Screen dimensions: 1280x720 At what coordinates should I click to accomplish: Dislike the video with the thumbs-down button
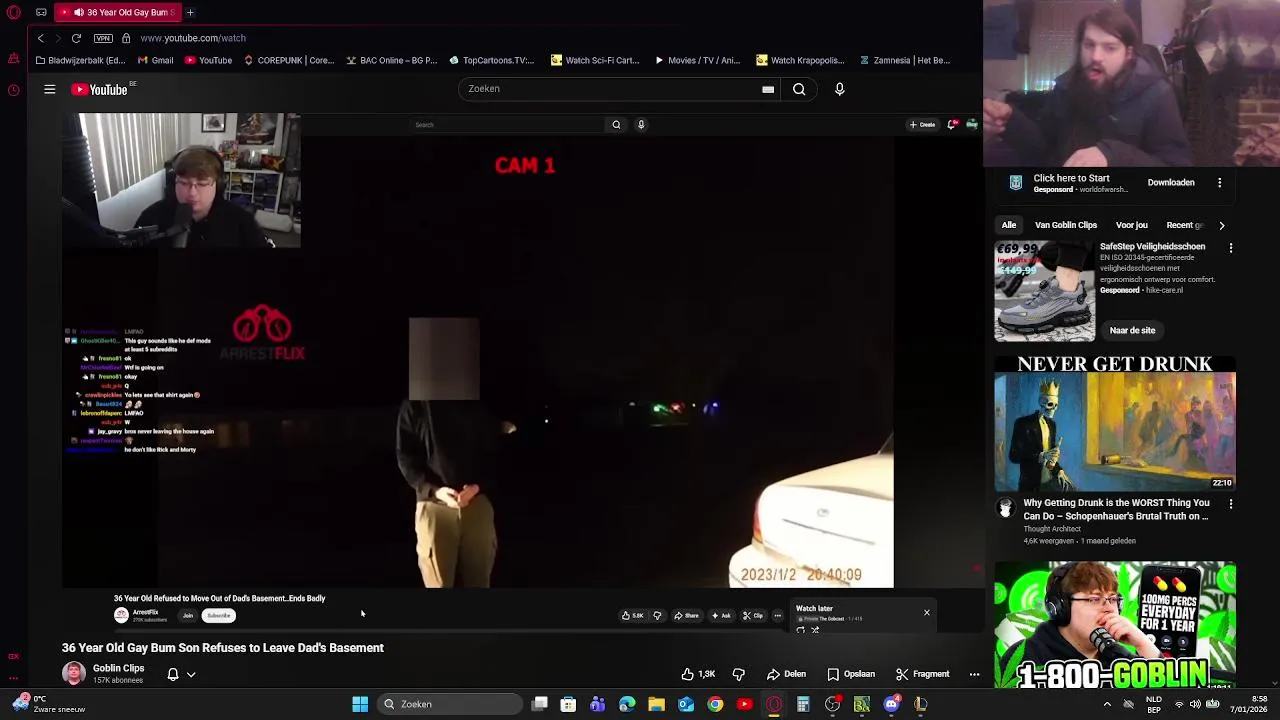click(739, 674)
